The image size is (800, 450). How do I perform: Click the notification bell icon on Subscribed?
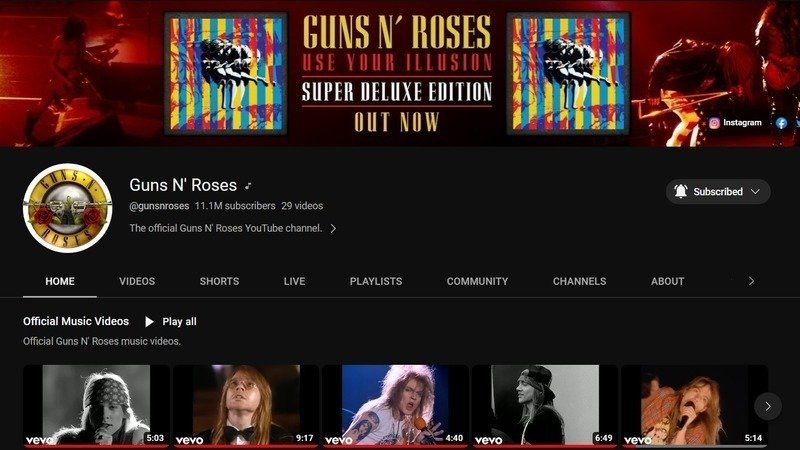(x=681, y=191)
